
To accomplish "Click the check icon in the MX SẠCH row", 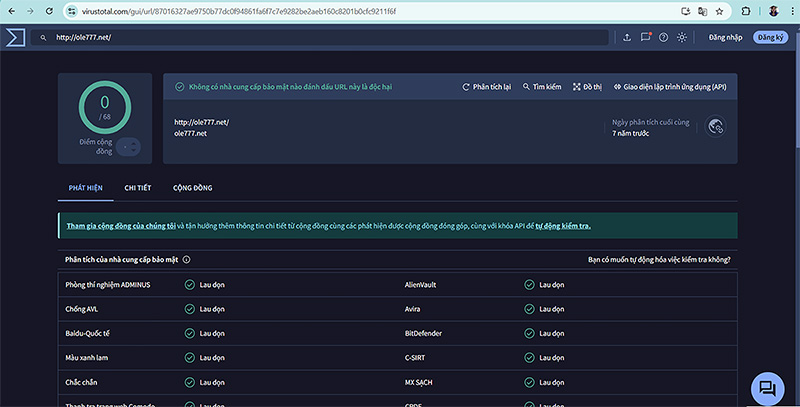I will 529,383.
